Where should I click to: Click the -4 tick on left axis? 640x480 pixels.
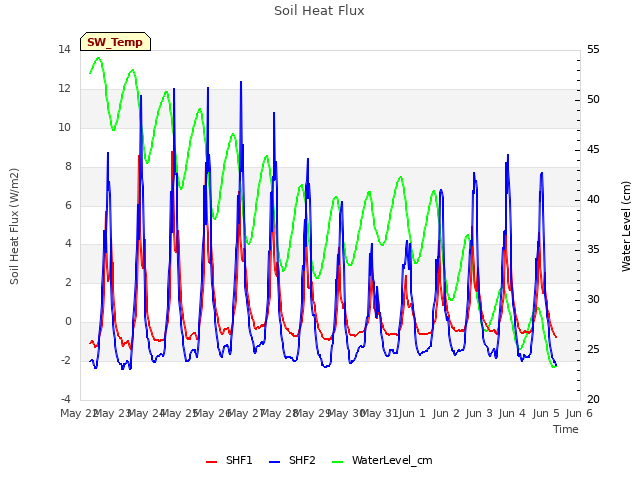click(x=66, y=399)
